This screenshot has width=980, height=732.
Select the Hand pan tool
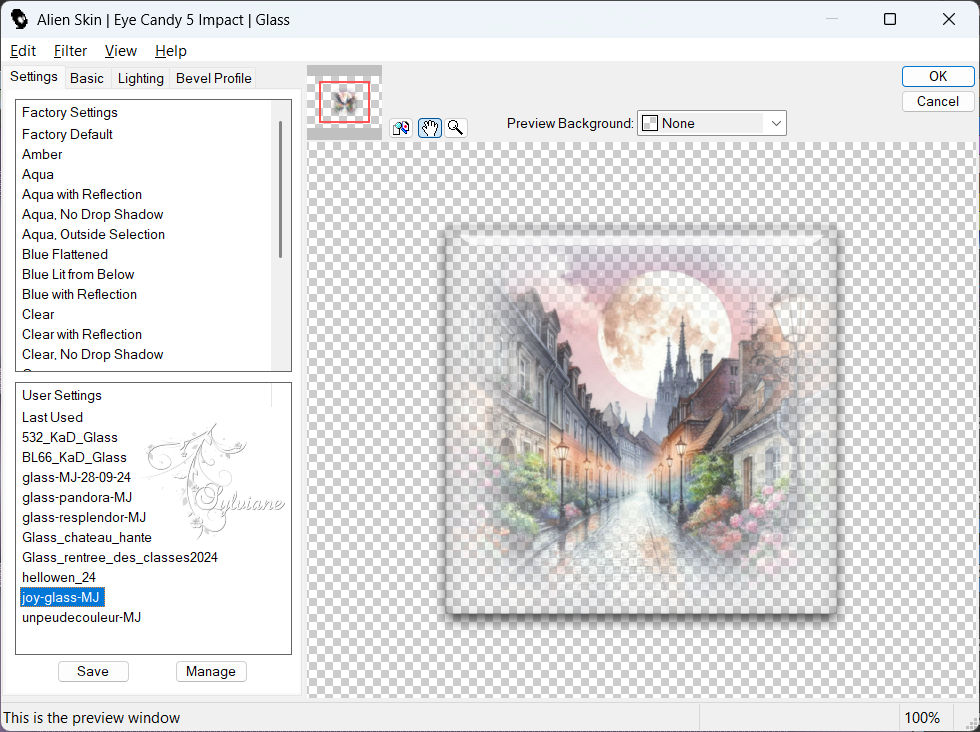[x=429, y=128]
